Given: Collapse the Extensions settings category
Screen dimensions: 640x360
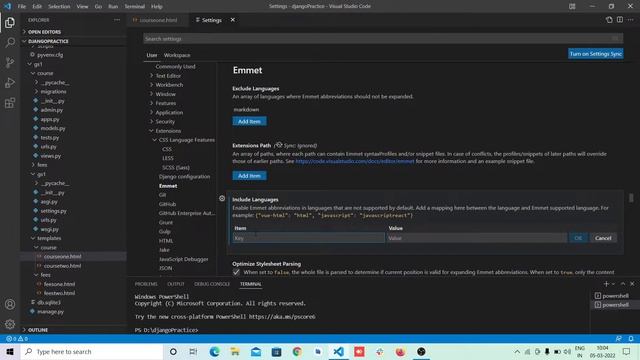Looking at the screenshot, I should tap(151, 131).
